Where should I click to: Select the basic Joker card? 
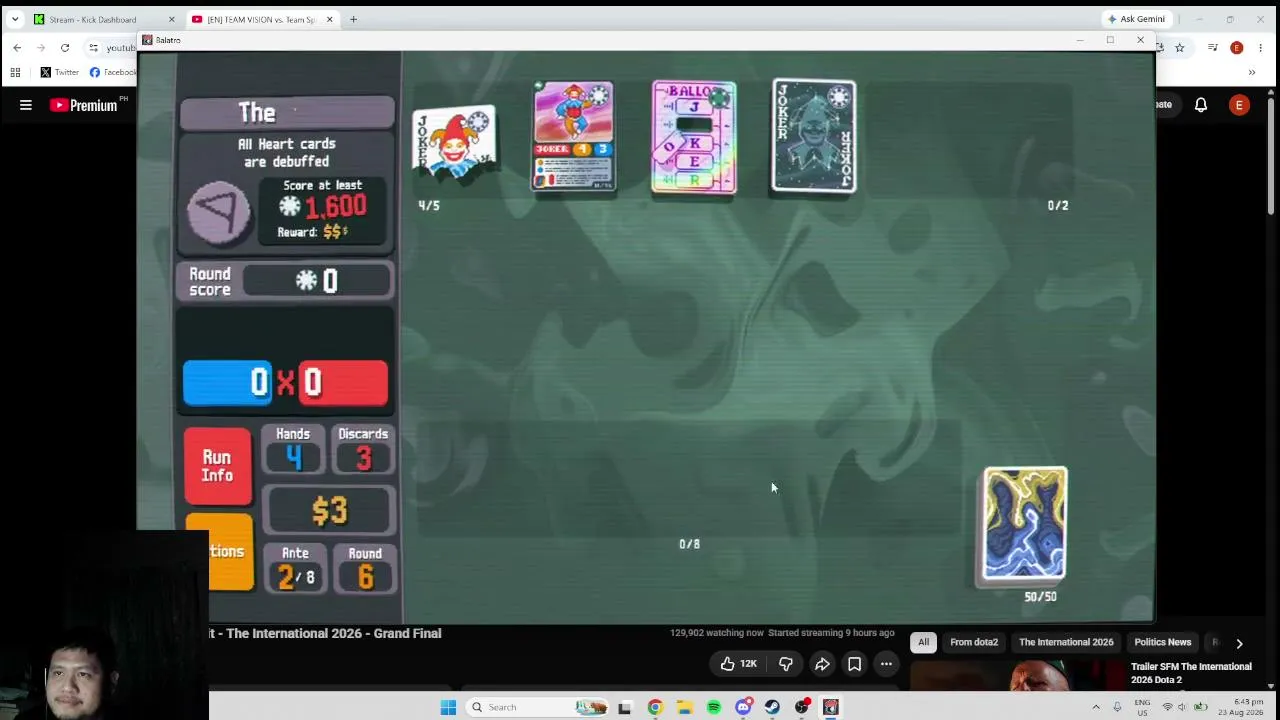pyautogui.click(x=453, y=144)
